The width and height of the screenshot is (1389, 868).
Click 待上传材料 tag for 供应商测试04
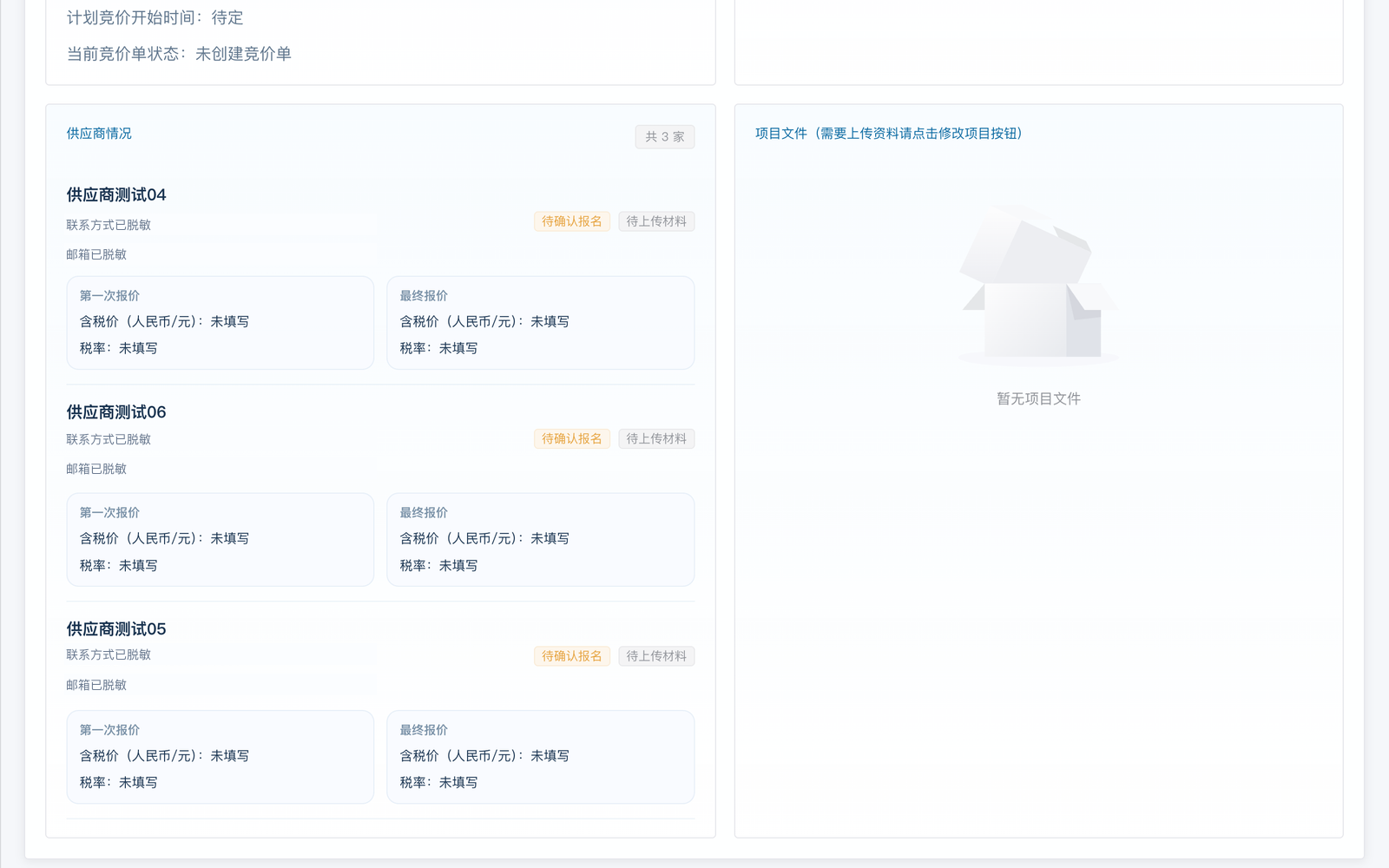click(656, 221)
